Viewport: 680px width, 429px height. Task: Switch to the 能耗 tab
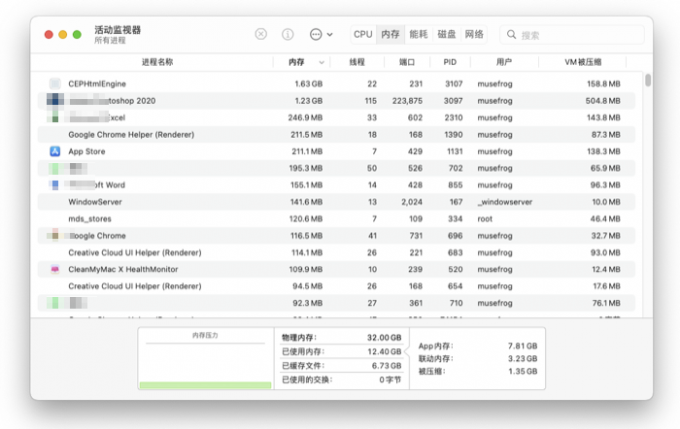418,34
